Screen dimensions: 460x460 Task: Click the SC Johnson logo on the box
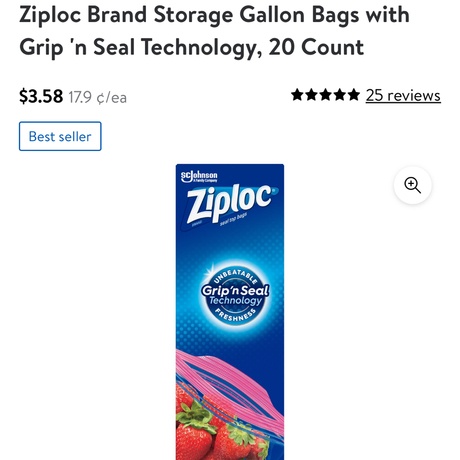click(199, 177)
